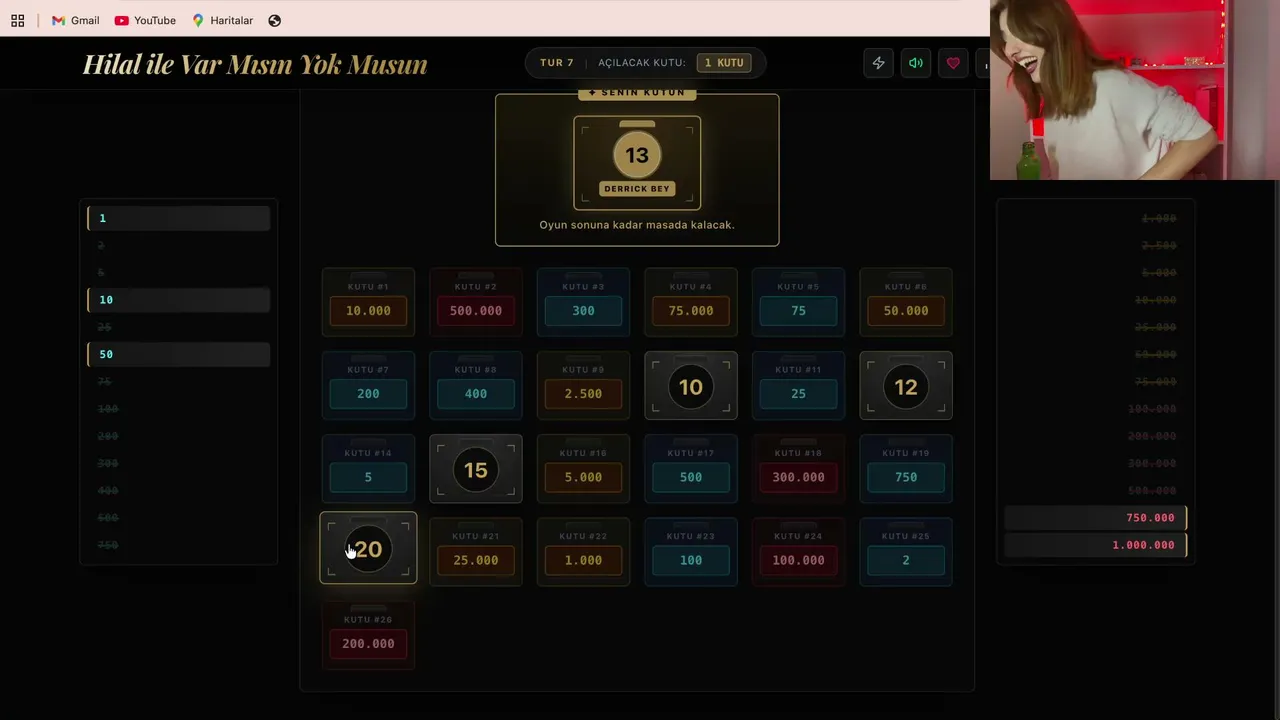Click opened Kutu #3 showing 300

[583, 303]
